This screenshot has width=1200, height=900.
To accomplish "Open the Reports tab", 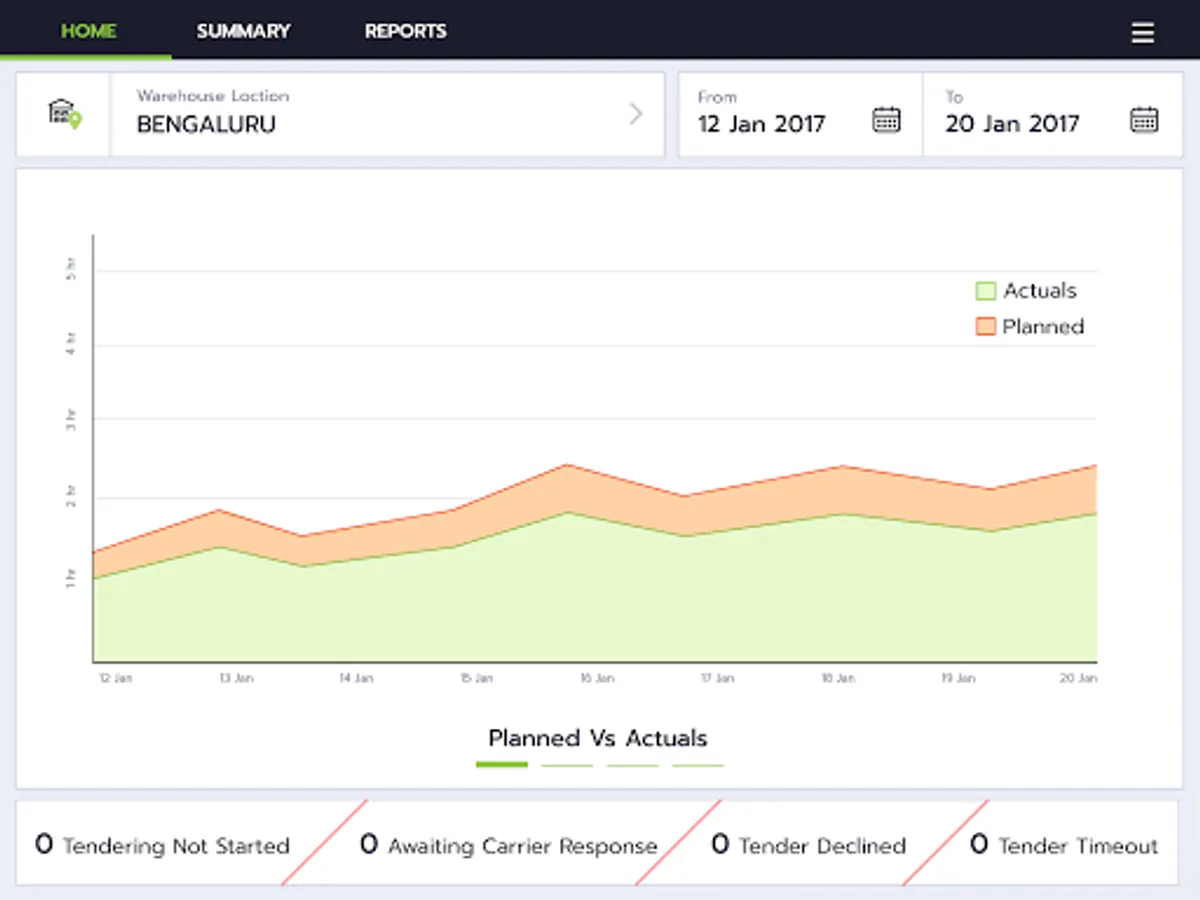I will click(x=405, y=31).
